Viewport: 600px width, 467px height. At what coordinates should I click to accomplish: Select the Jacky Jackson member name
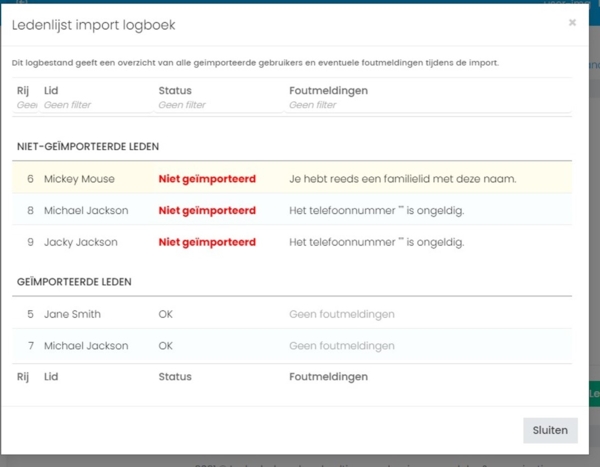(81, 242)
